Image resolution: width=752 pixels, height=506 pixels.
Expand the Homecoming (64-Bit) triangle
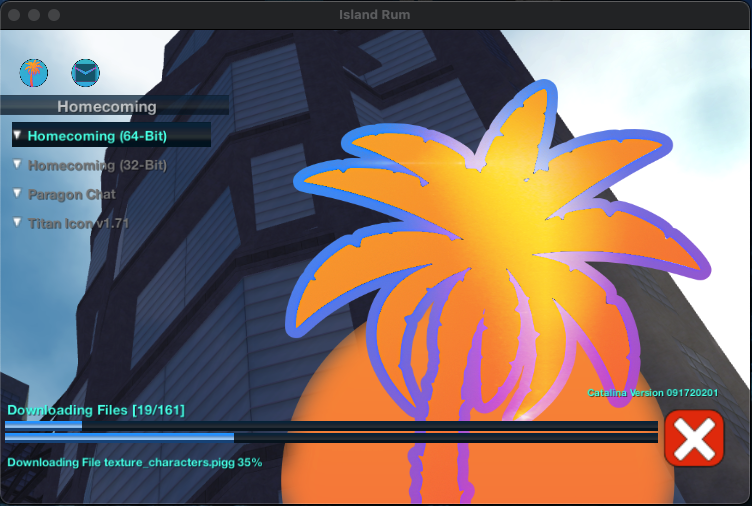point(17,135)
